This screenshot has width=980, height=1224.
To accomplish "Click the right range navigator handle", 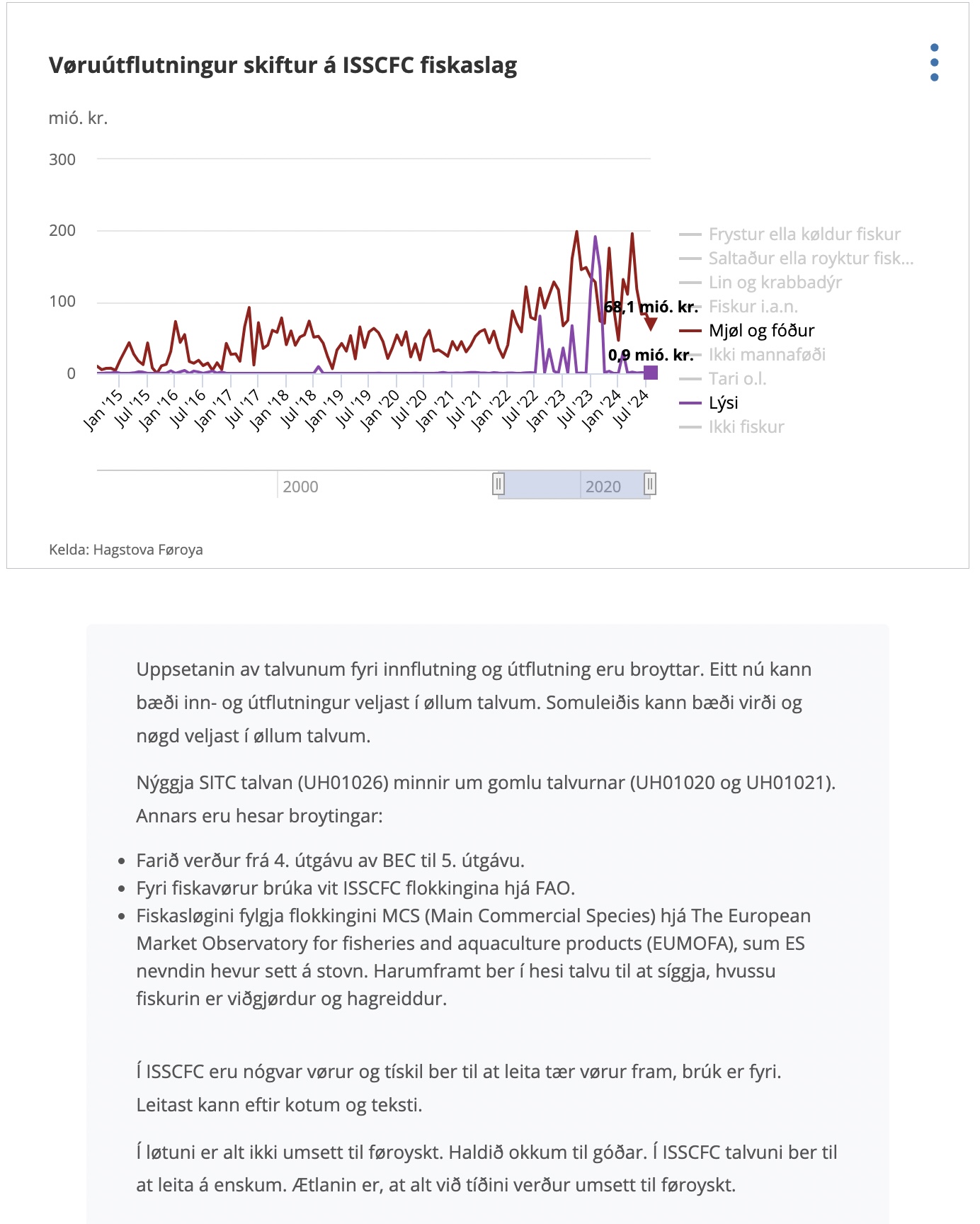I will pos(649,484).
